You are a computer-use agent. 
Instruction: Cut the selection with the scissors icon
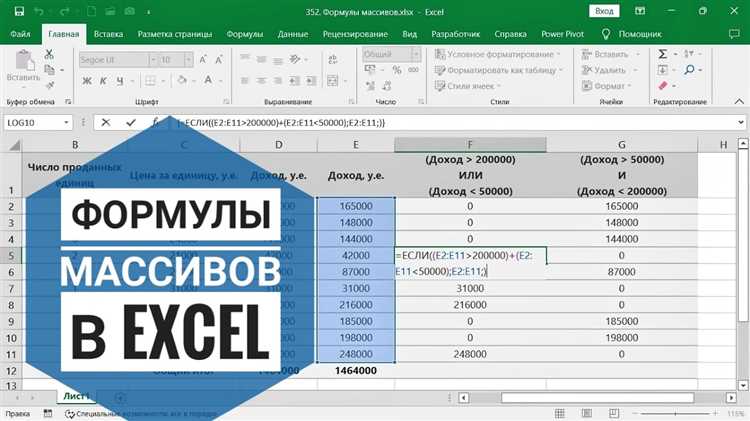tap(49, 54)
